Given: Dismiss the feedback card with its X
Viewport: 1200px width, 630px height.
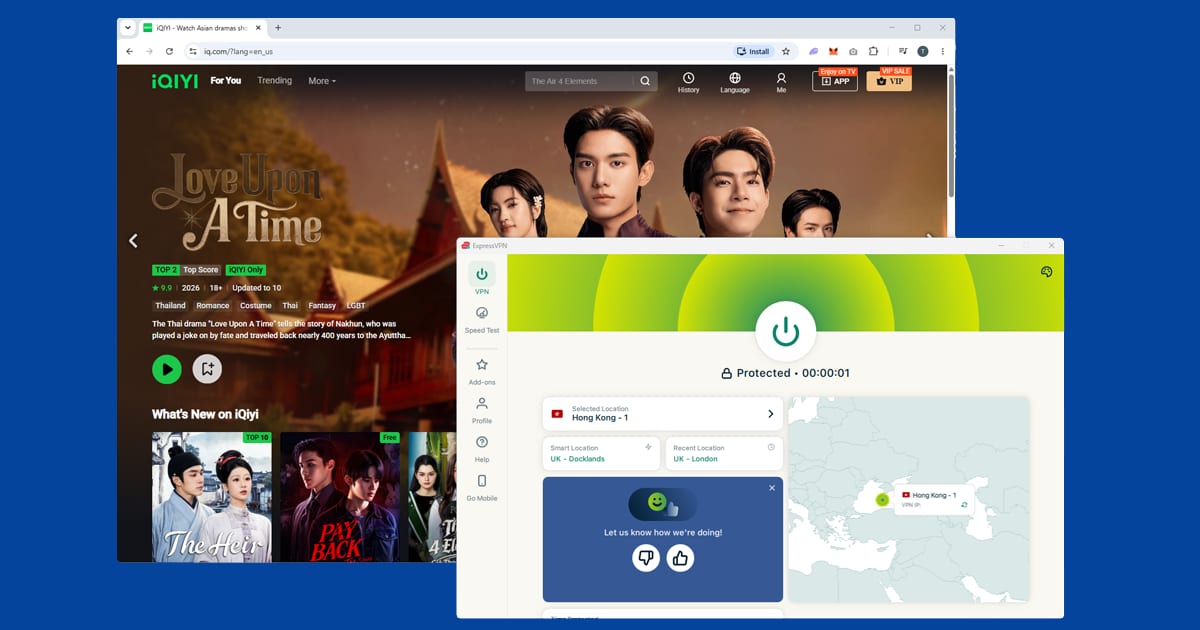Looking at the screenshot, I should point(772,488).
